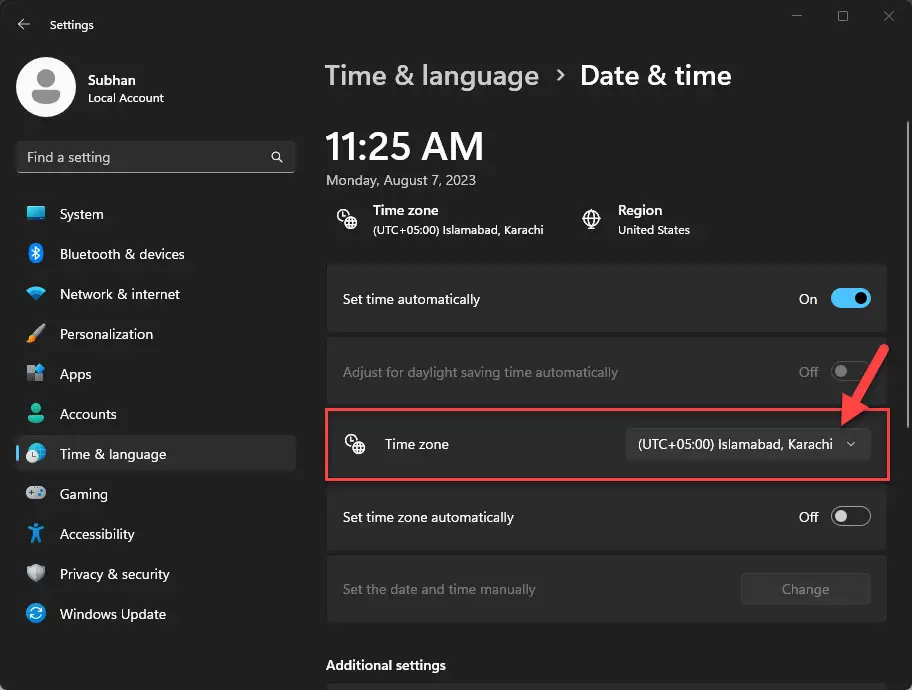Click the Gaming controller icon
This screenshot has width=912, height=690.
tap(37, 494)
